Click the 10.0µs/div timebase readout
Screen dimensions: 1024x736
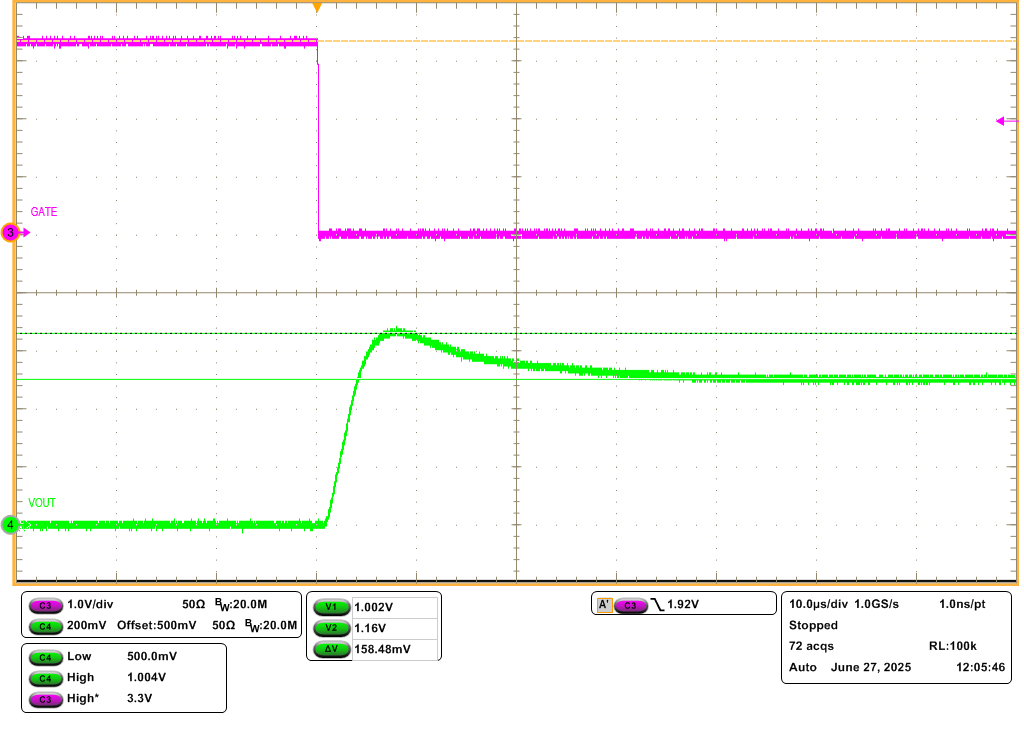817,604
